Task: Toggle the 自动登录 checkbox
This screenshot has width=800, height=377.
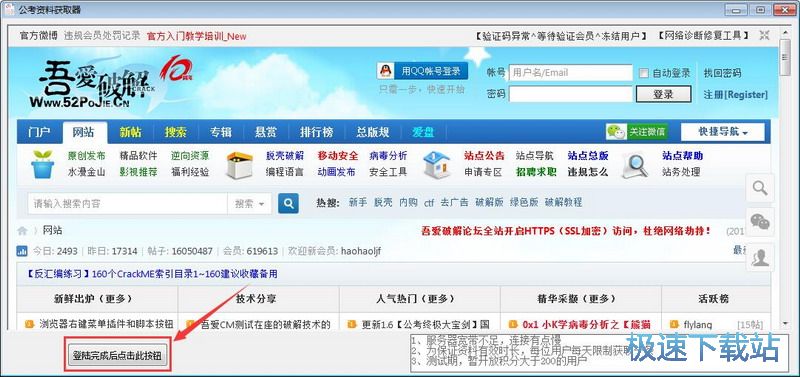Action: (644, 73)
